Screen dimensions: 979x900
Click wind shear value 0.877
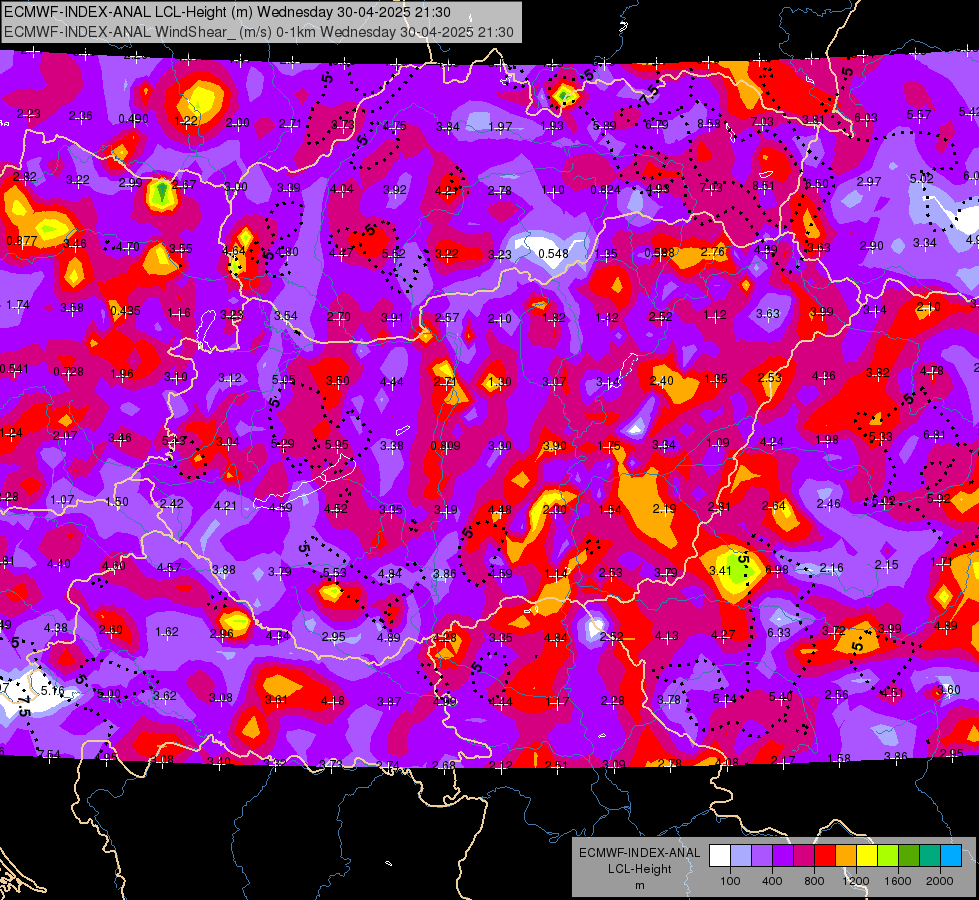22,240
